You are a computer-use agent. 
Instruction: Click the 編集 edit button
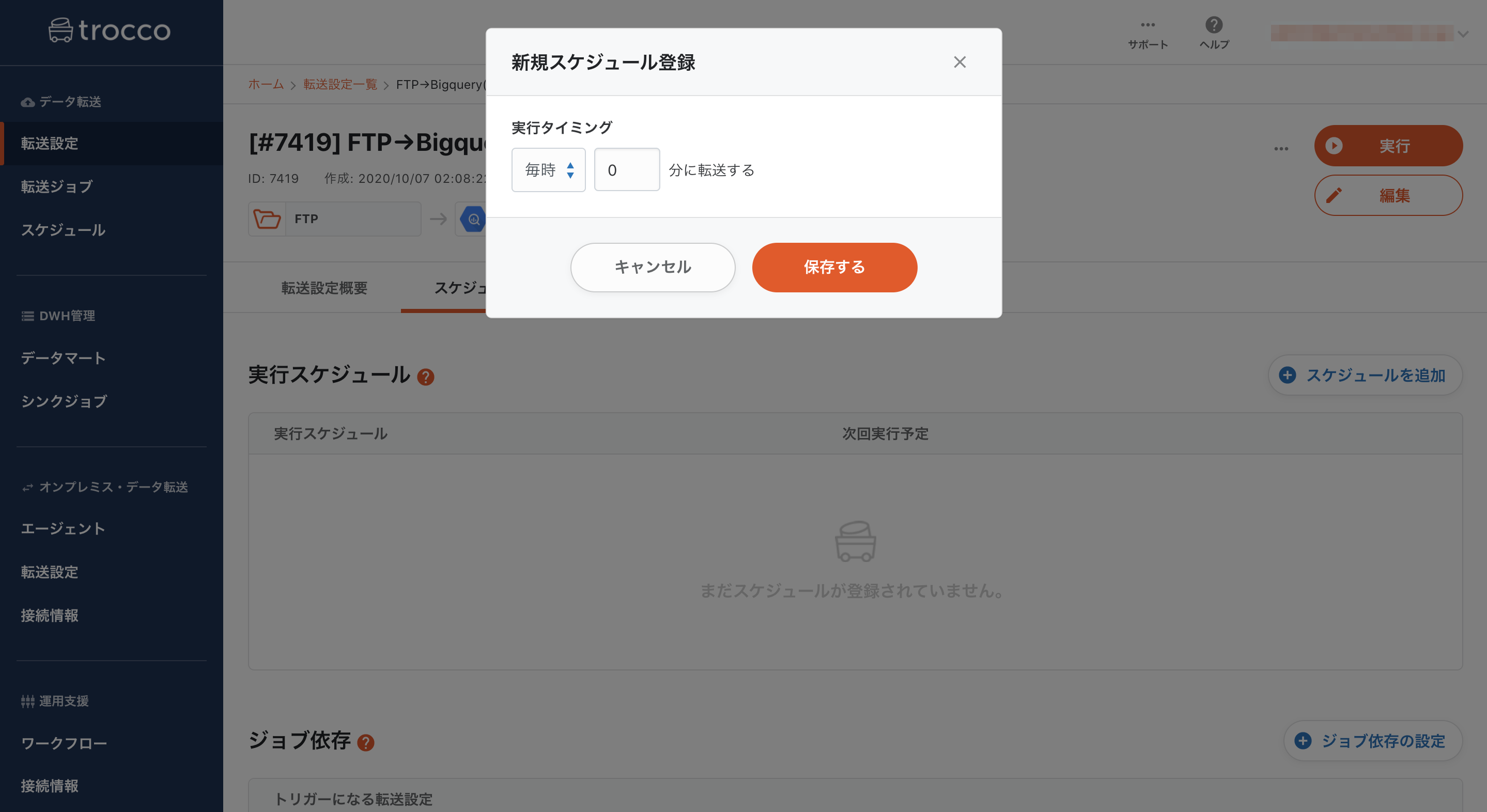(x=1388, y=195)
